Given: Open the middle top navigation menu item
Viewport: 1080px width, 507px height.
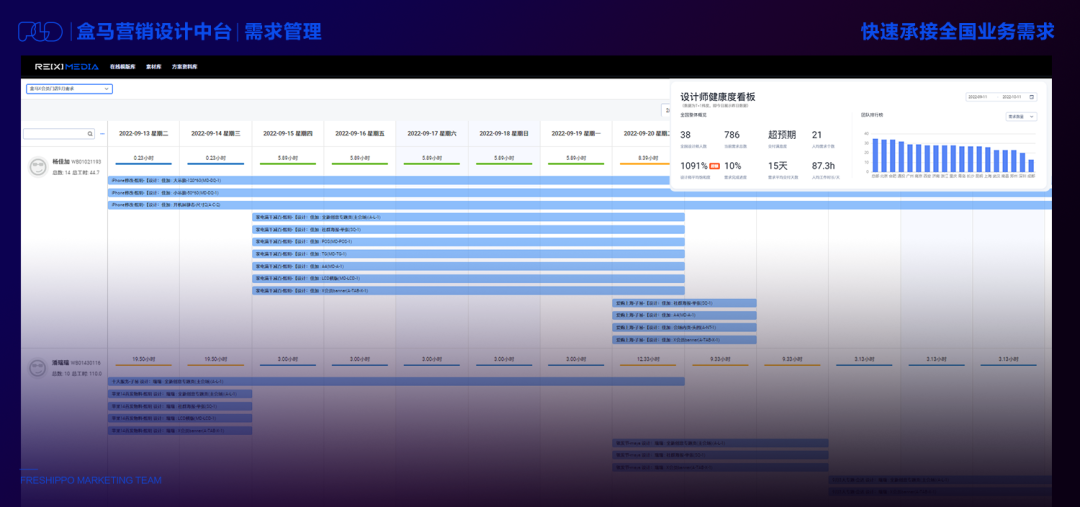Looking at the screenshot, I should 152,67.
